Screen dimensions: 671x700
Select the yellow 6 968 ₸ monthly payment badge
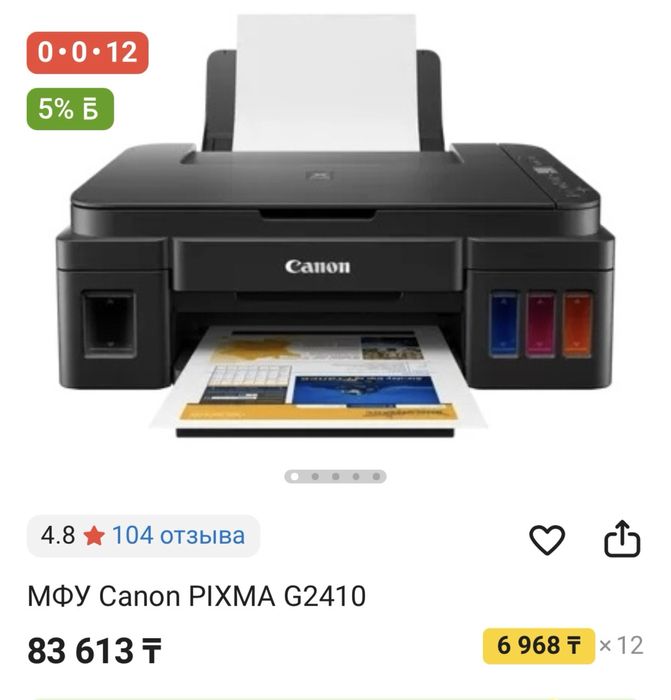(539, 646)
